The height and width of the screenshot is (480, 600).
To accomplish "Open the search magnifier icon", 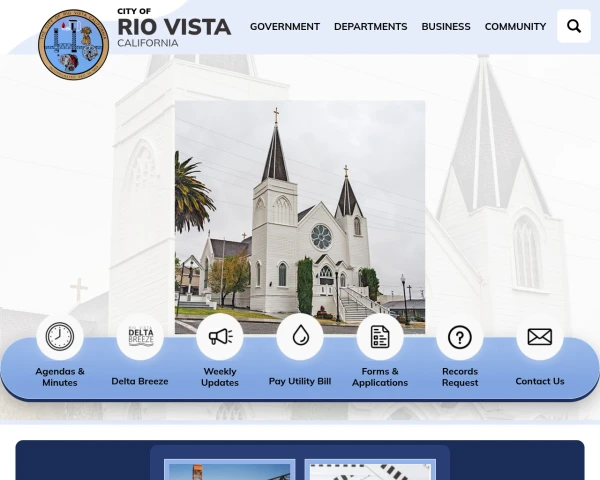I will [574, 26].
